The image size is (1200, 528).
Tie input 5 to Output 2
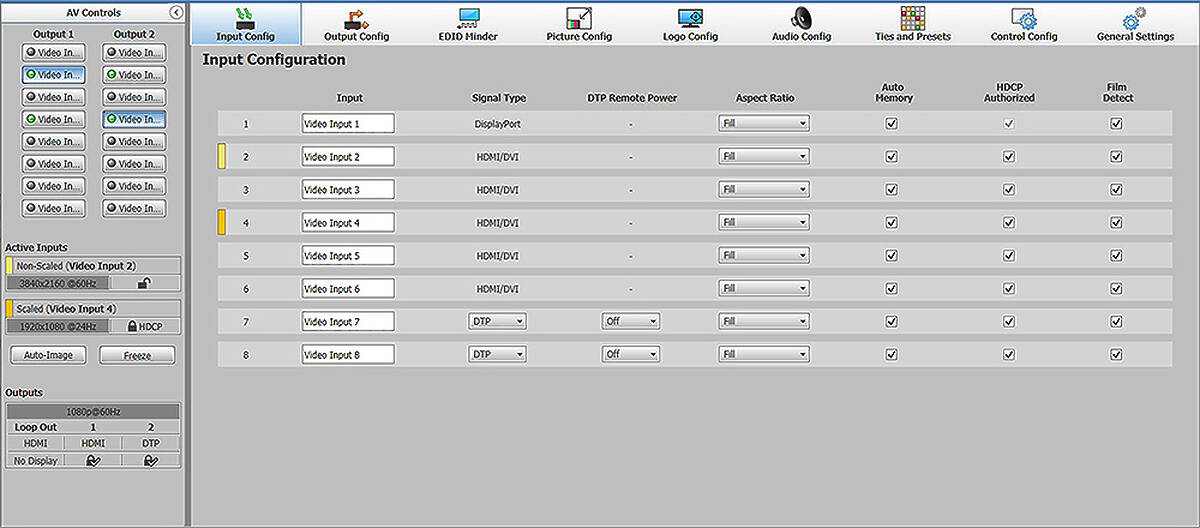tap(135, 141)
